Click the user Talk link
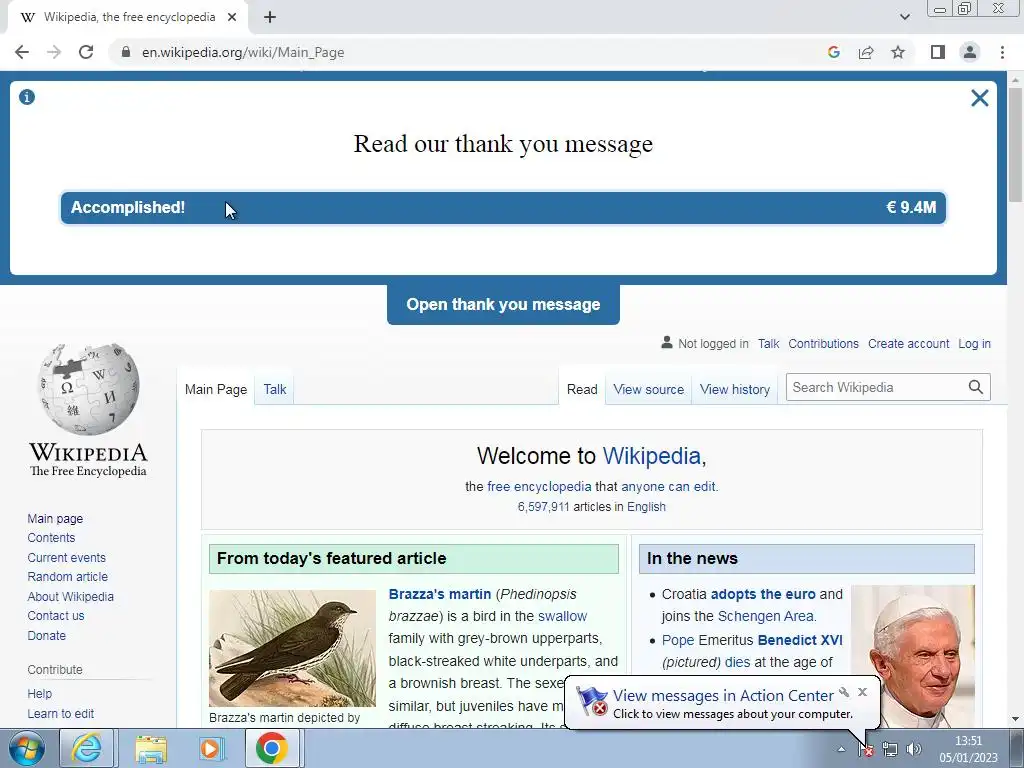Screen dimensions: 1024x768 [x=768, y=344]
